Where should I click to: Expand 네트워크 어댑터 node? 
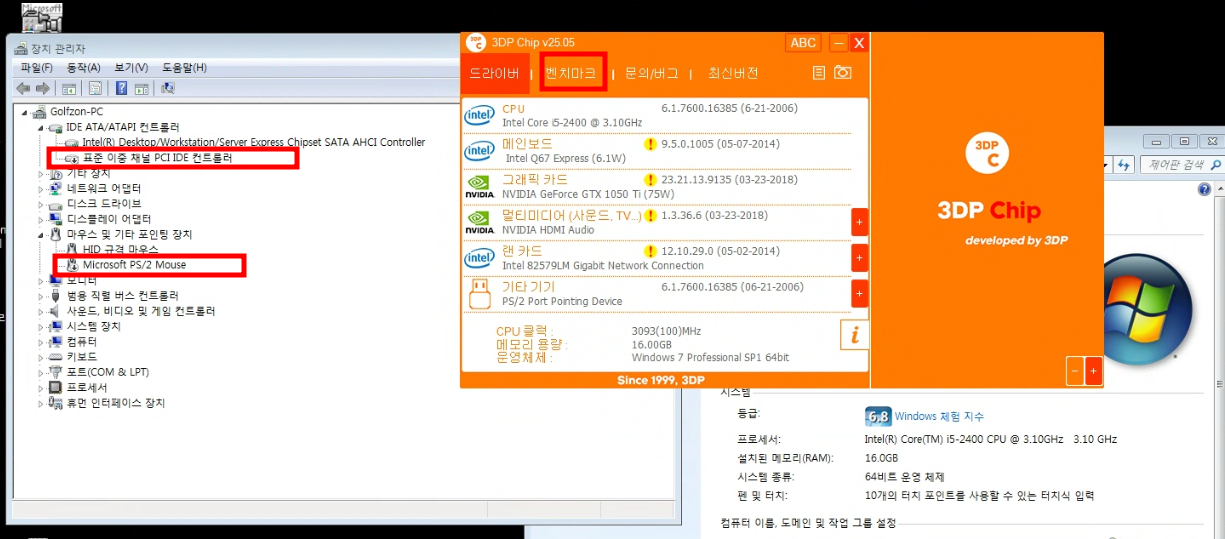(x=41, y=188)
